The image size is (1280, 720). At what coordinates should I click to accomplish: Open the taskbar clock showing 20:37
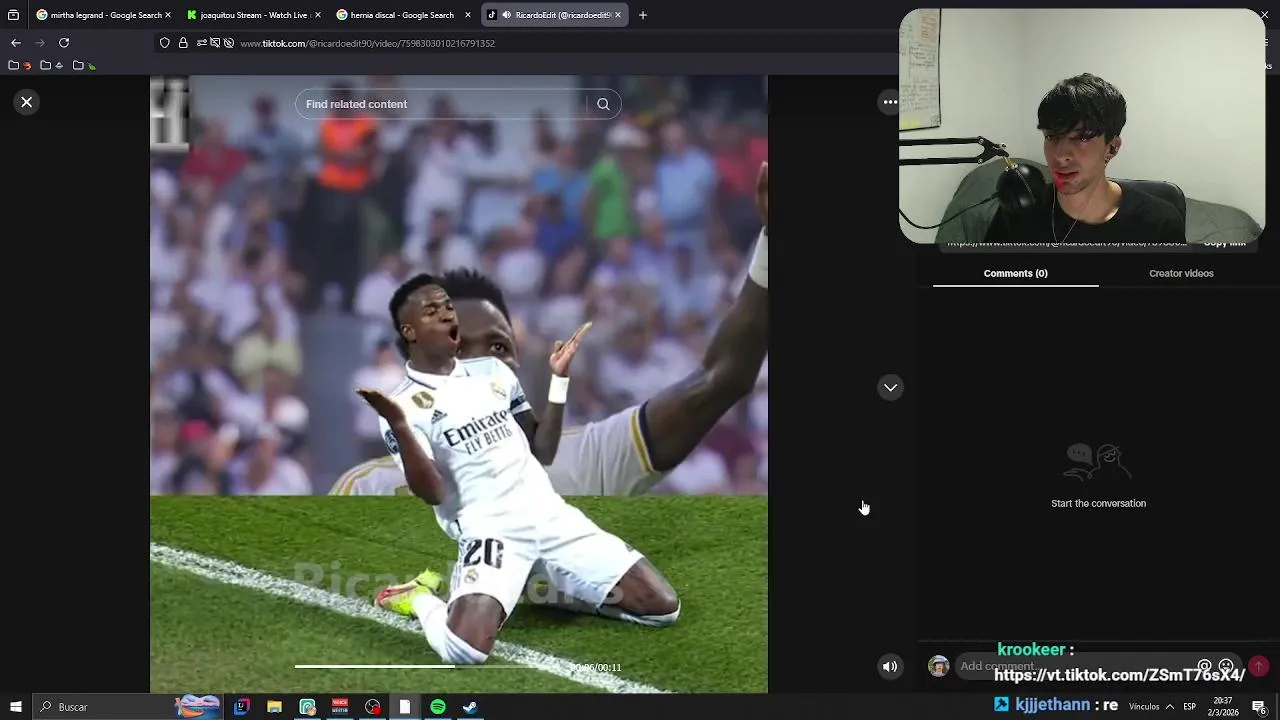(x=1222, y=707)
